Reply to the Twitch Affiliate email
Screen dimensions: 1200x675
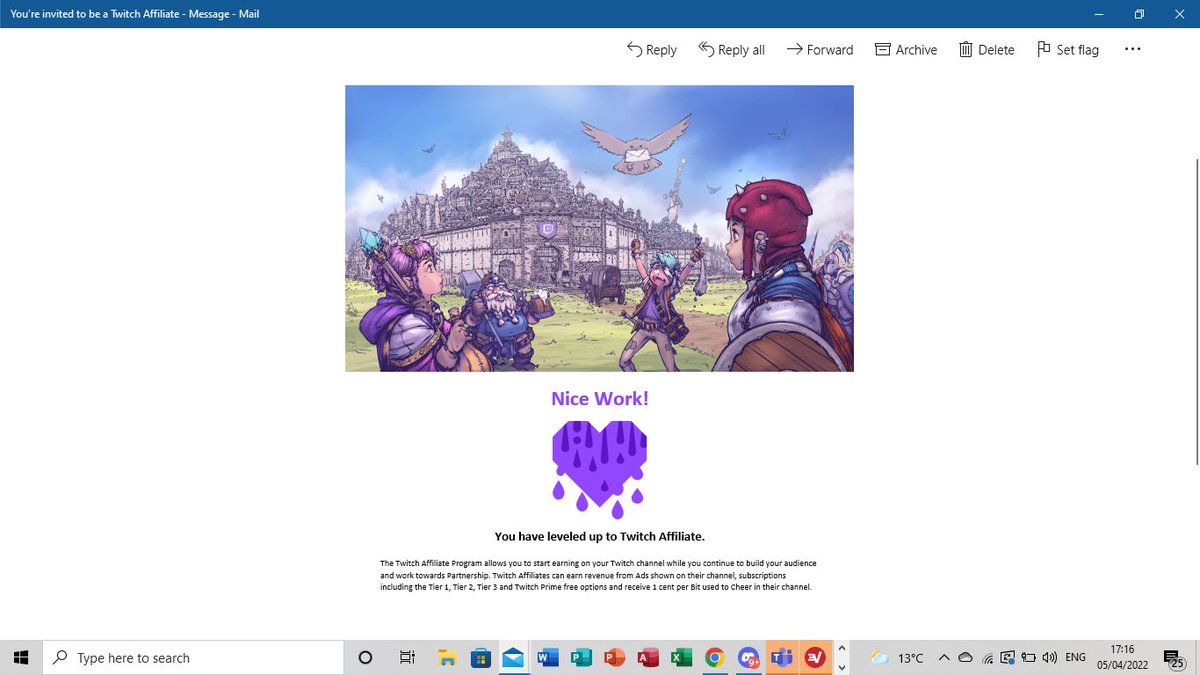(651, 49)
